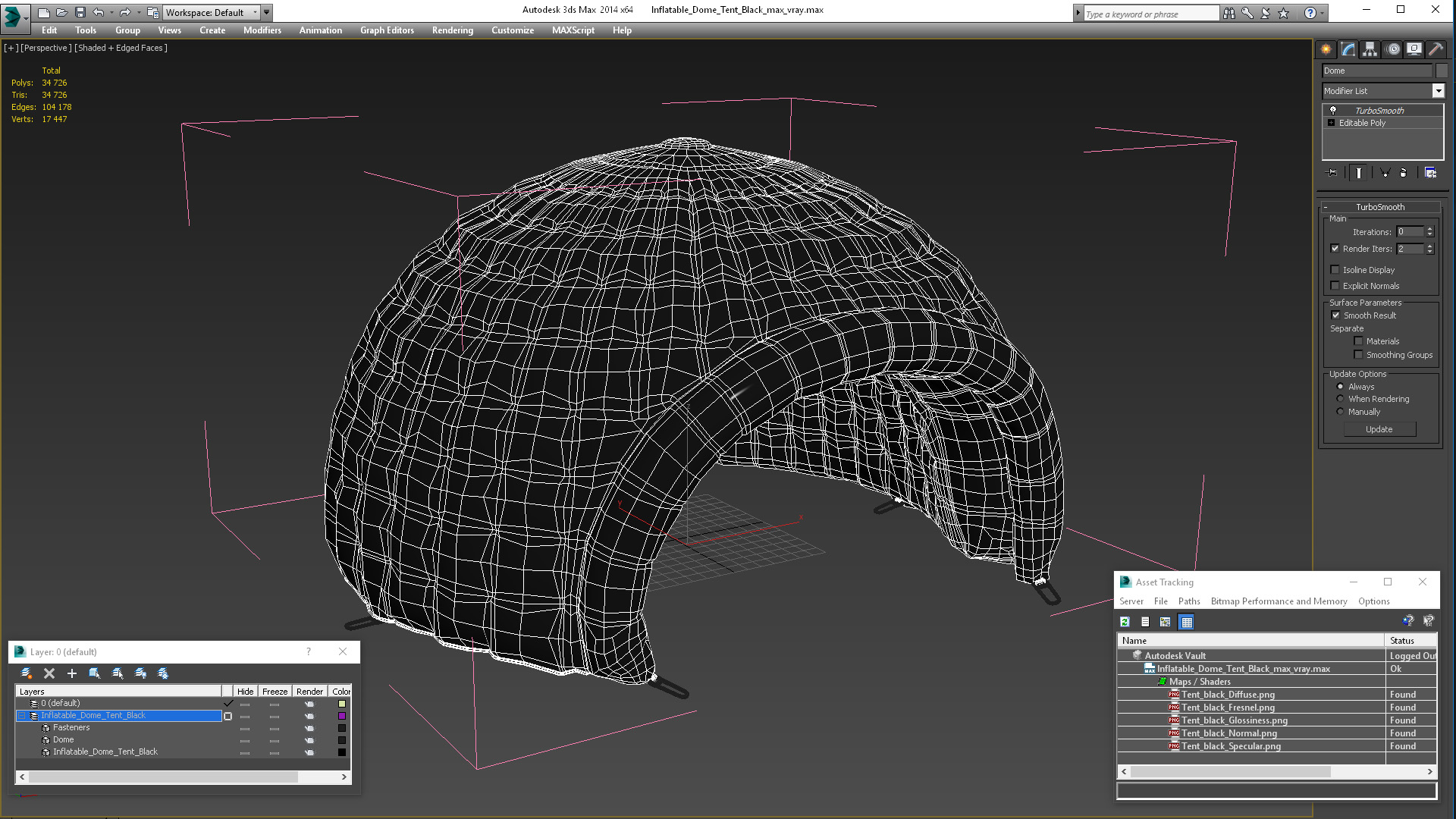Select Manually update option
Viewport: 1456px width, 819px height.
(1341, 412)
